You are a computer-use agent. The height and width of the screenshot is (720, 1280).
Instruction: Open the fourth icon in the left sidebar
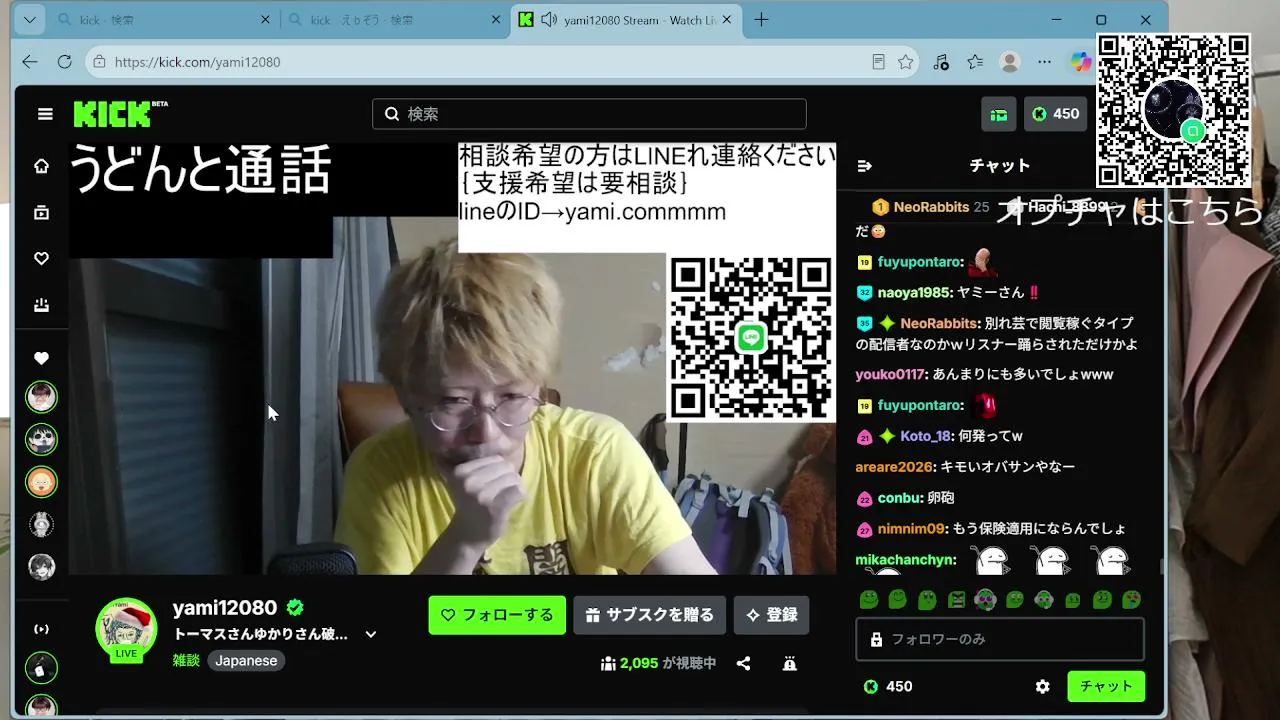pyautogui.click(x=41, y=305)
